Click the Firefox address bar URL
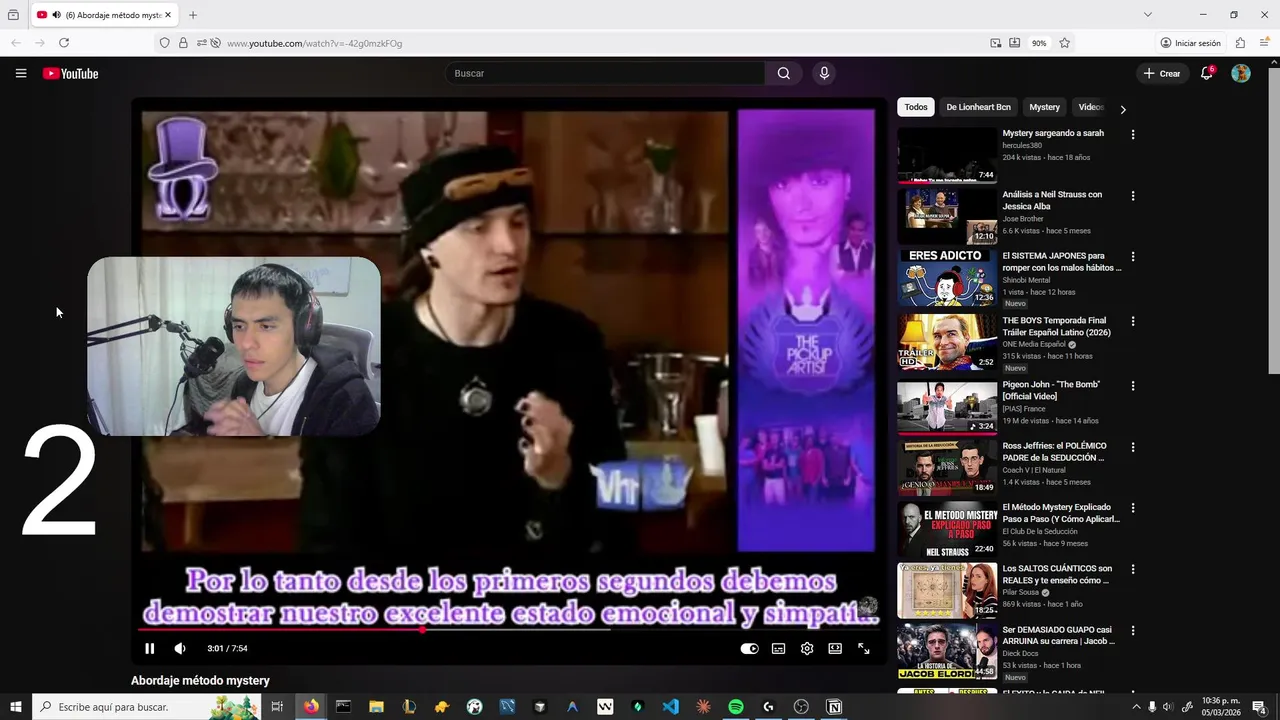This screenshot has height=720, width=1280. [314, 43]
